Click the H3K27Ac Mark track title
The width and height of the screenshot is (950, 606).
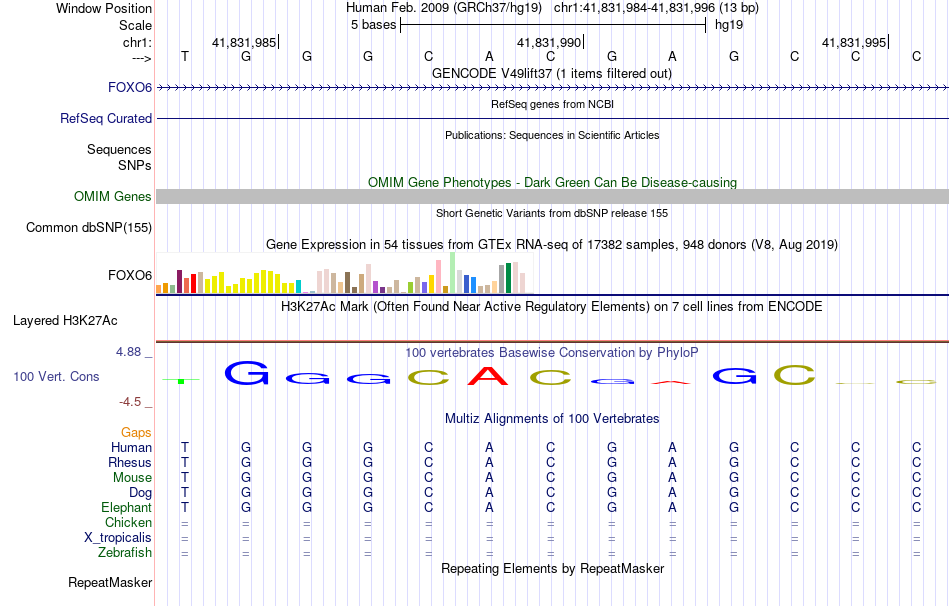552,306
